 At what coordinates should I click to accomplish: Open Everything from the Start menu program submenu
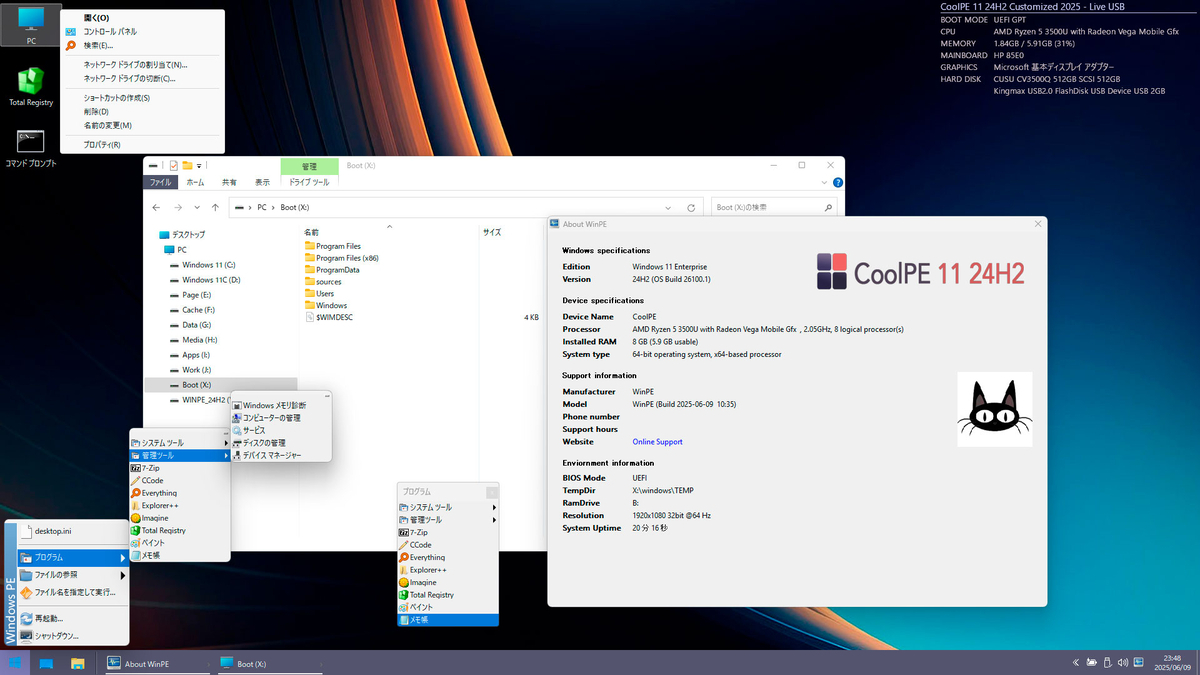(x=180, y=493)
